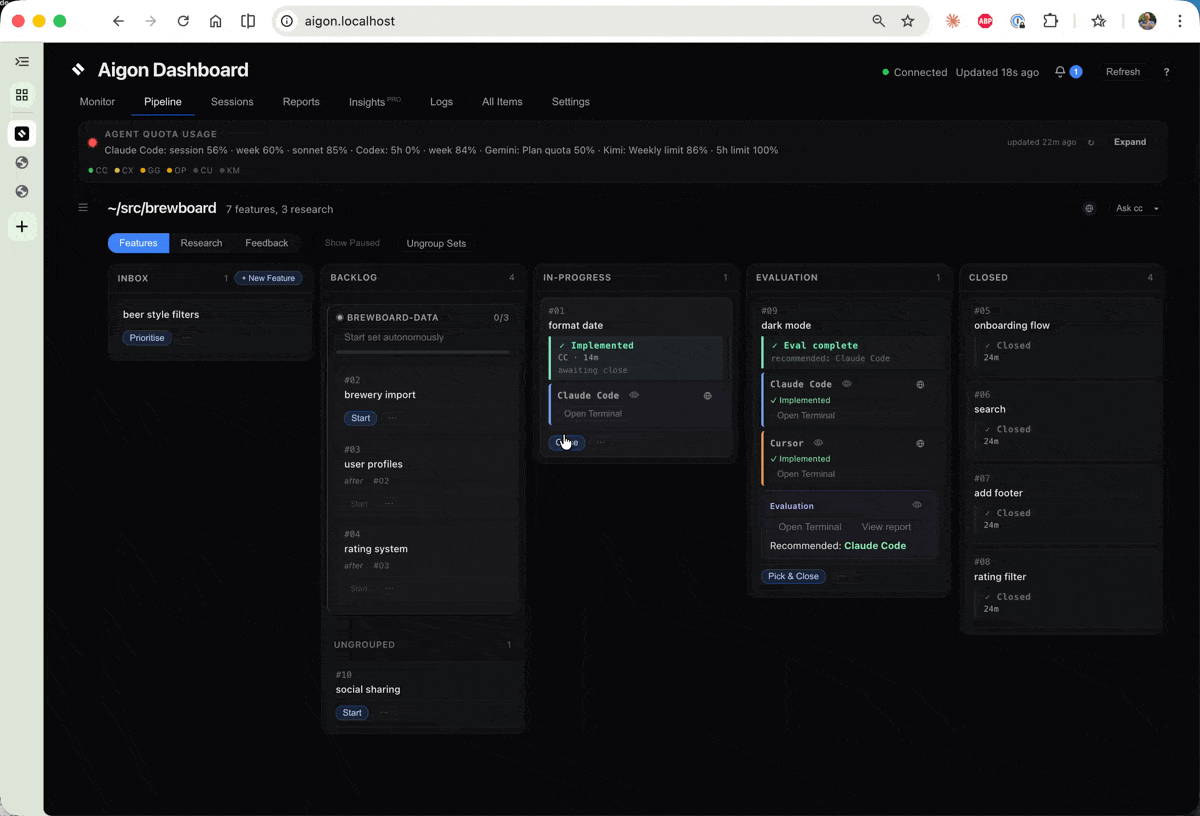Open the more menu on format date card
Image resolution: width=1200 pixels, height=816 pixels.
click(x=601, y=442)
